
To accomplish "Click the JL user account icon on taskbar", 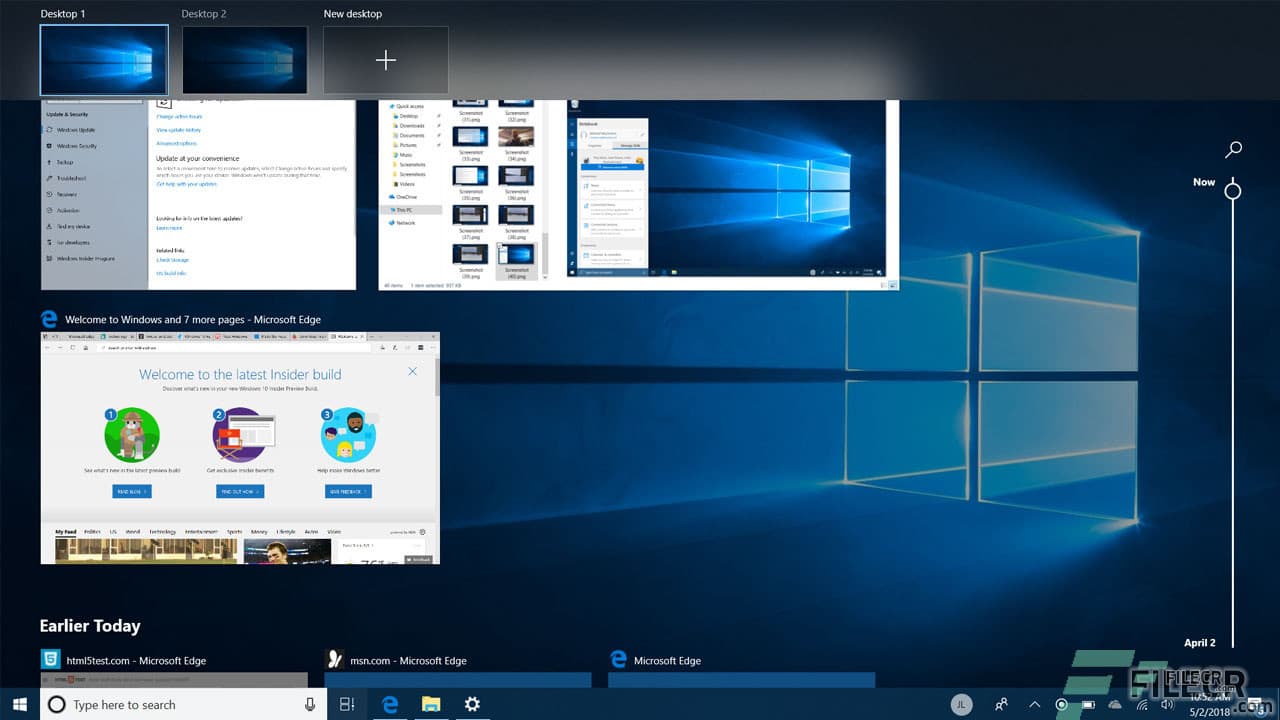I will pyautogui.click(x=962, y=705).
